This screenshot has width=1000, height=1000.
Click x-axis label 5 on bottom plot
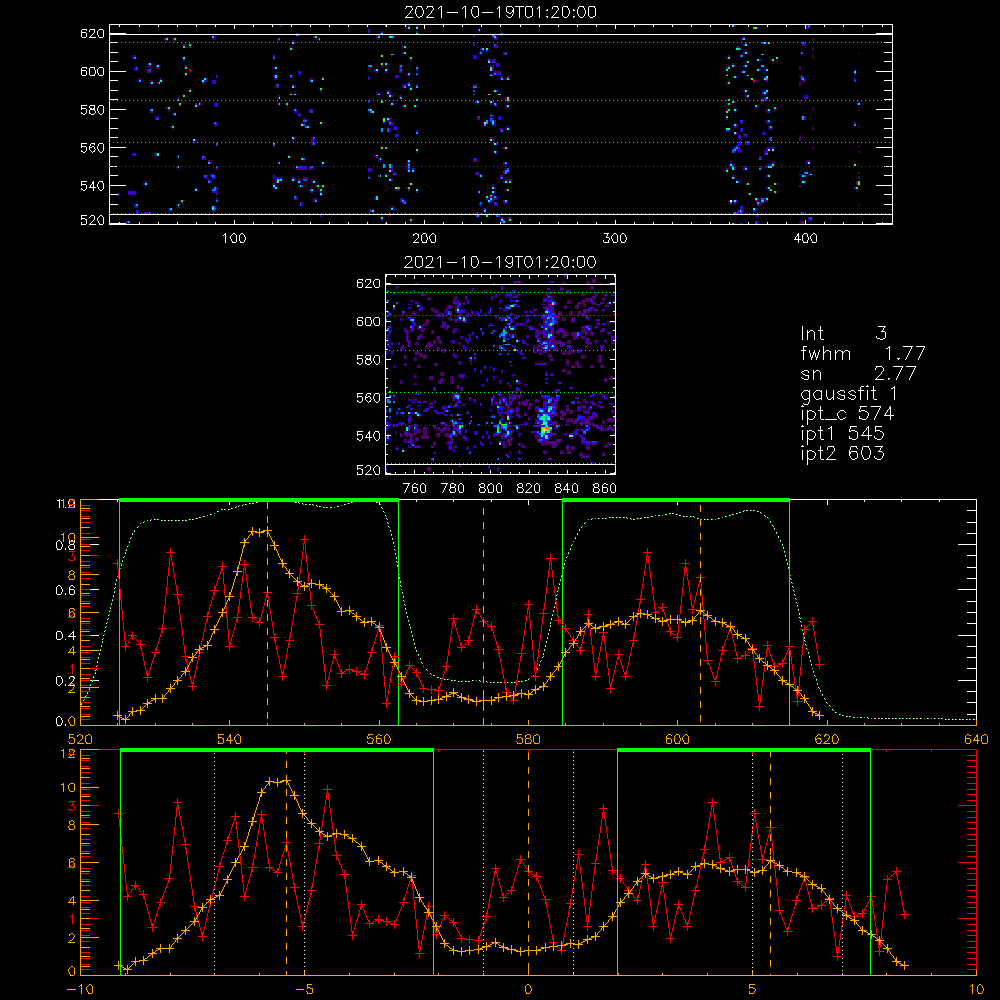pos(752,990)
